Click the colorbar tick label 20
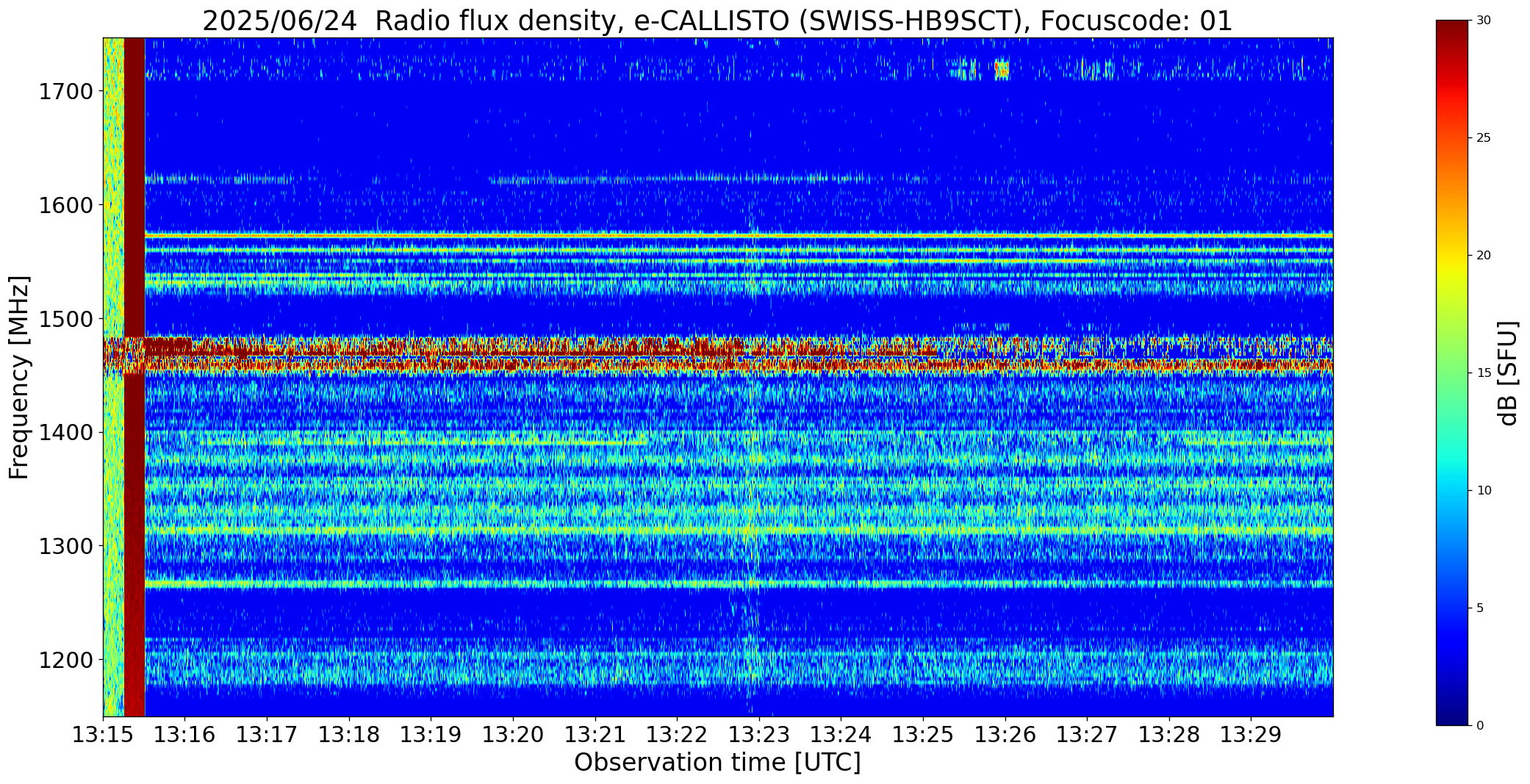Image resolution: width=1530 pixels, height=784 pixels. [1484, 256]
